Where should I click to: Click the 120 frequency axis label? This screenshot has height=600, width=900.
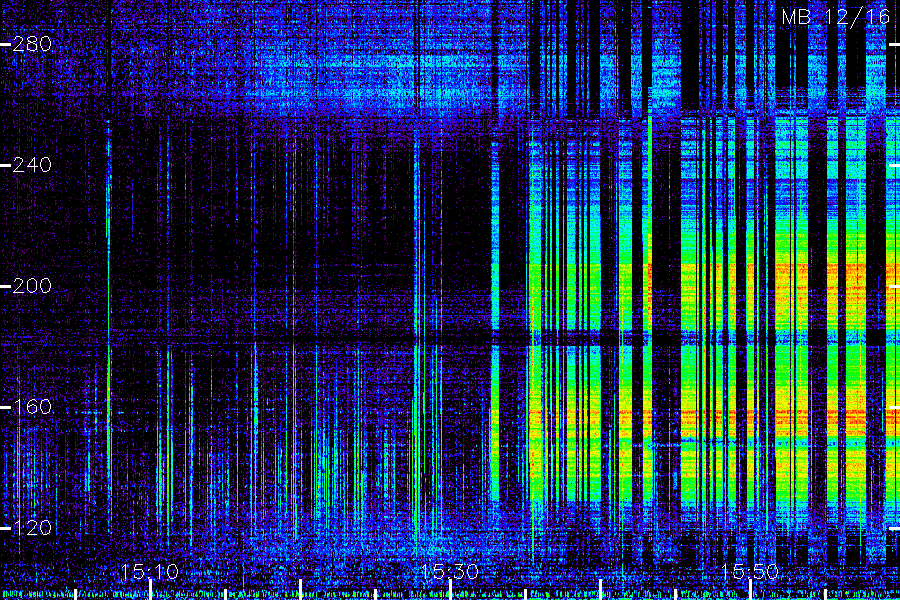(32, 528)
